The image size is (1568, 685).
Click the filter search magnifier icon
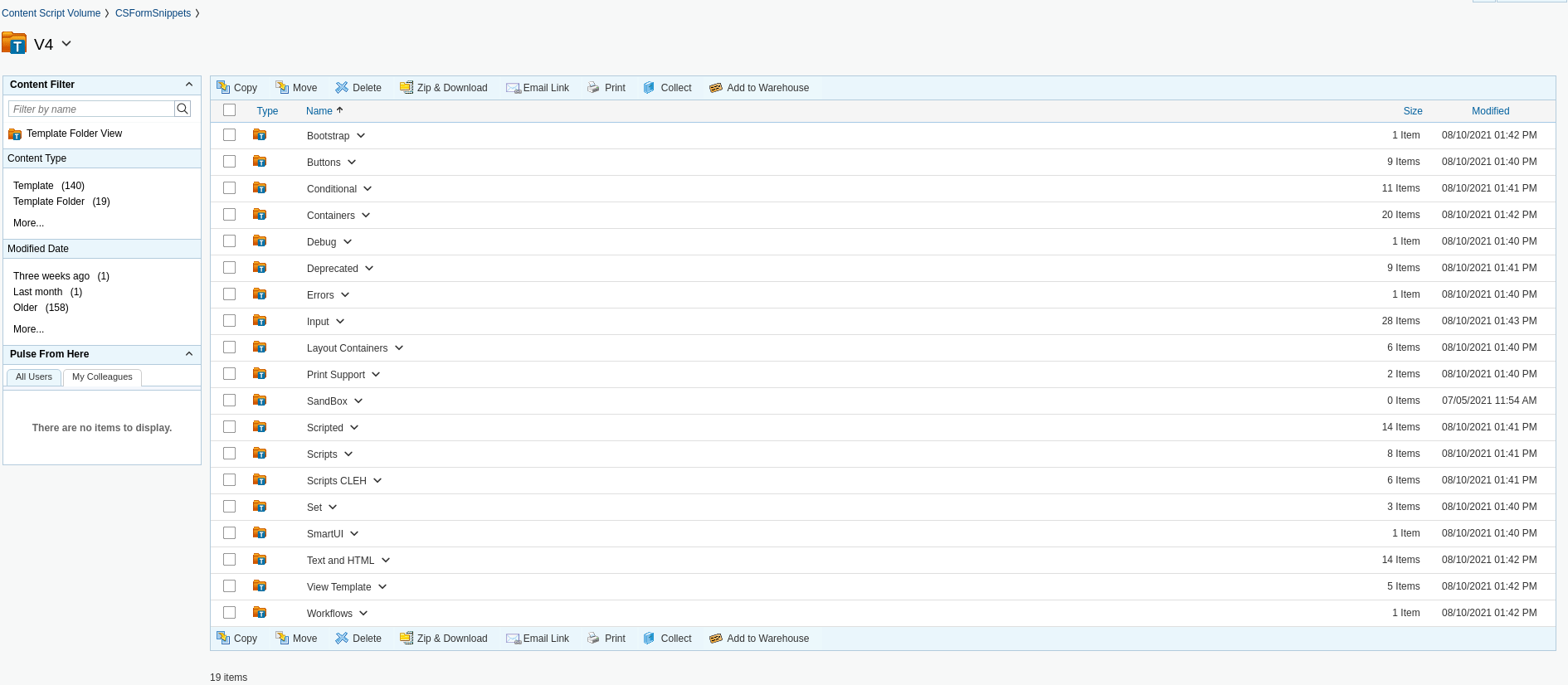[x=183, y=109]
